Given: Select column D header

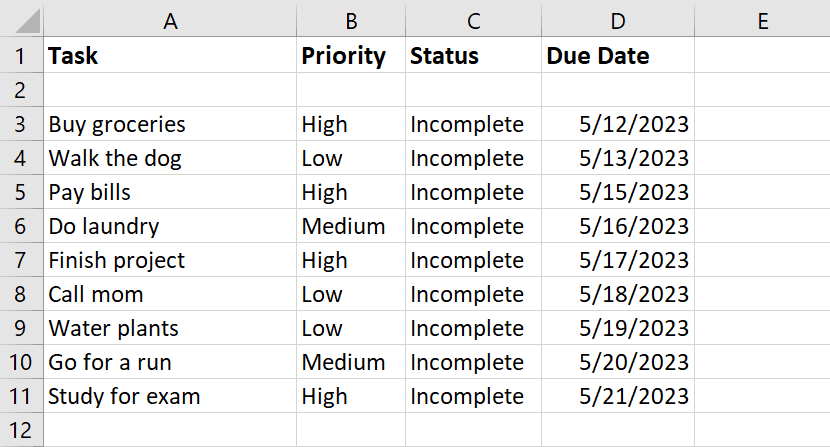Looking at the screenshot, I should click(x=618, y=20).
